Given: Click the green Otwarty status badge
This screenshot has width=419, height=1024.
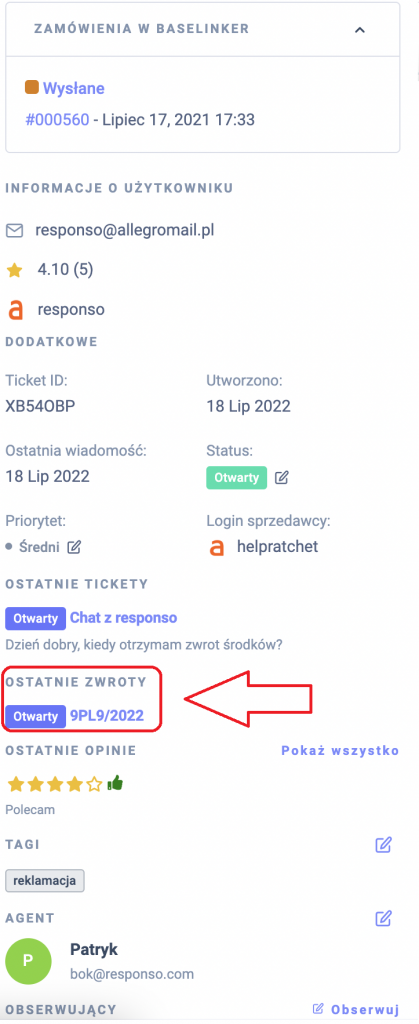Looking at the screenshot, I should [237, 477].
